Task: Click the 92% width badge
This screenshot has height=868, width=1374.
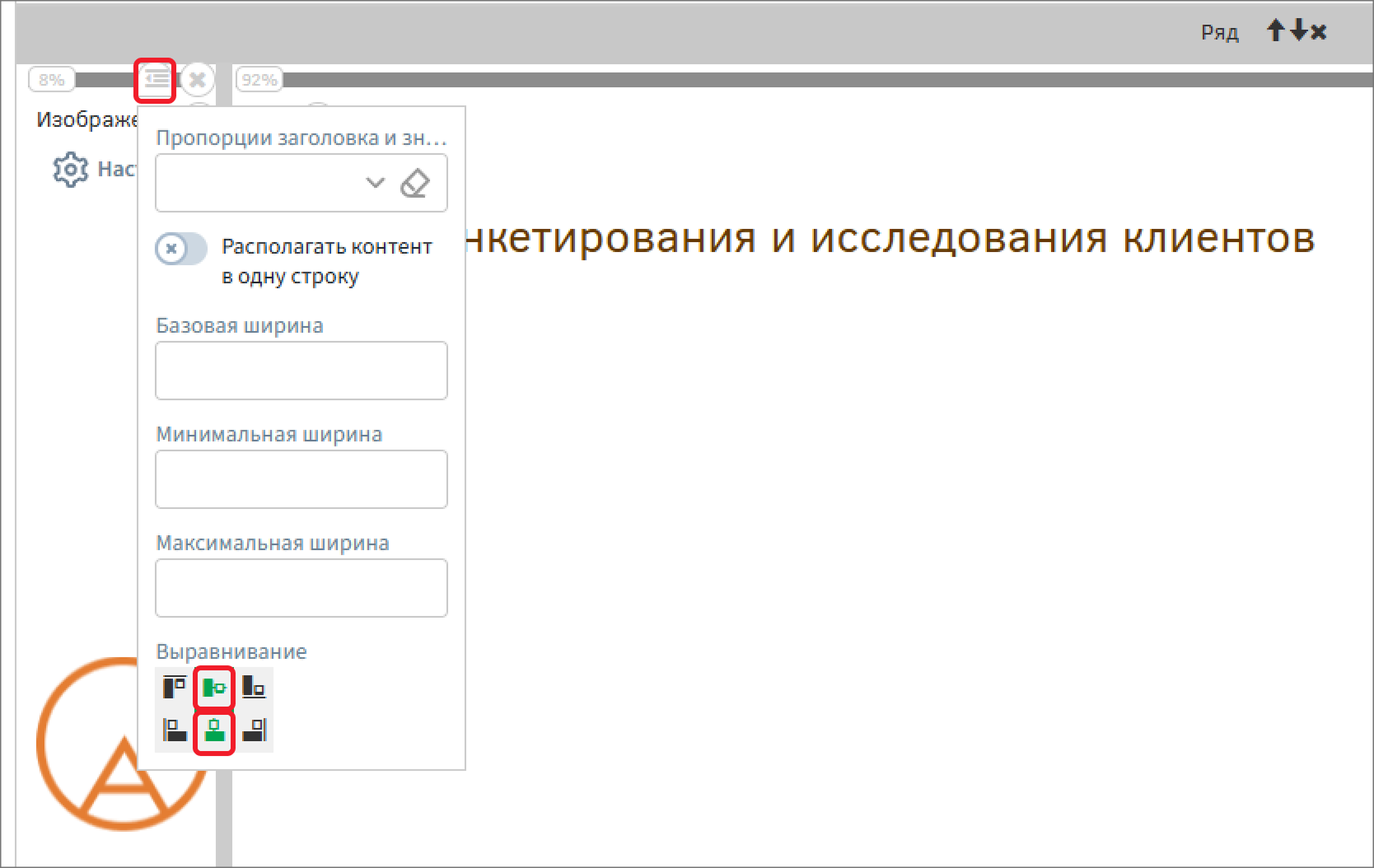Action: click(x=259, y=79)
